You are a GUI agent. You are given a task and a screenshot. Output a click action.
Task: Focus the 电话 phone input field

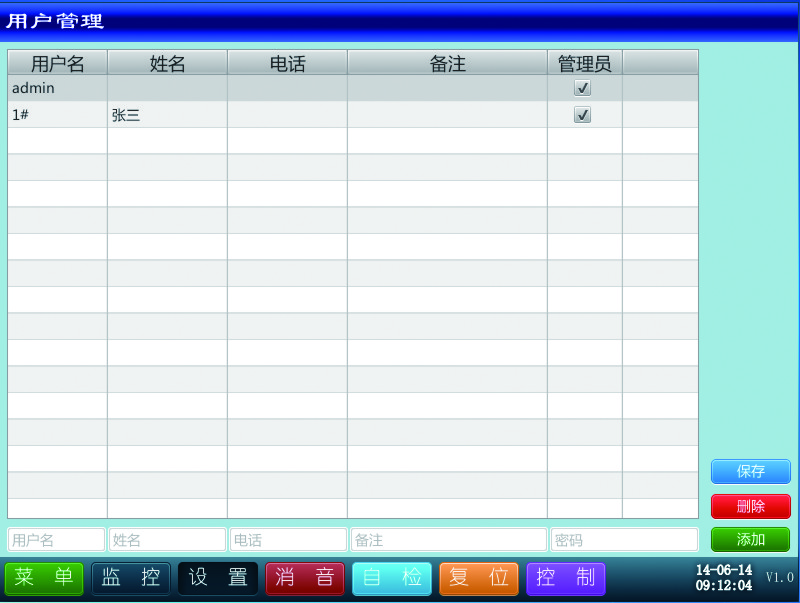[288, 540]
